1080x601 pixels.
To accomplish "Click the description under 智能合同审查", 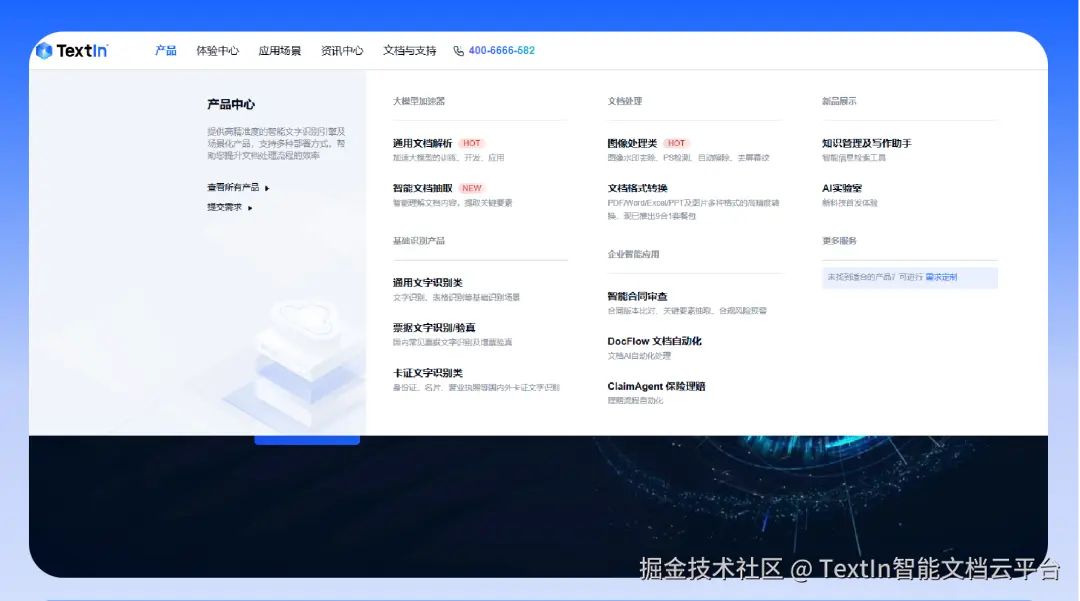I will (687, 310).
